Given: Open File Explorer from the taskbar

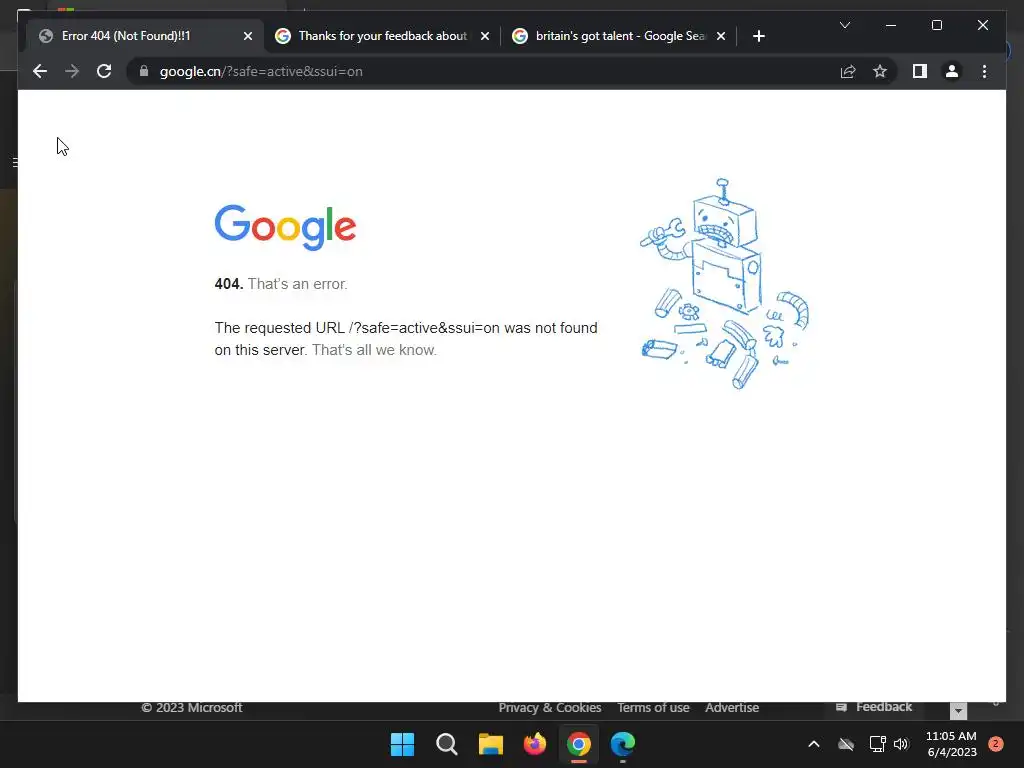Looking at the screenshot, I should (490, 744).
